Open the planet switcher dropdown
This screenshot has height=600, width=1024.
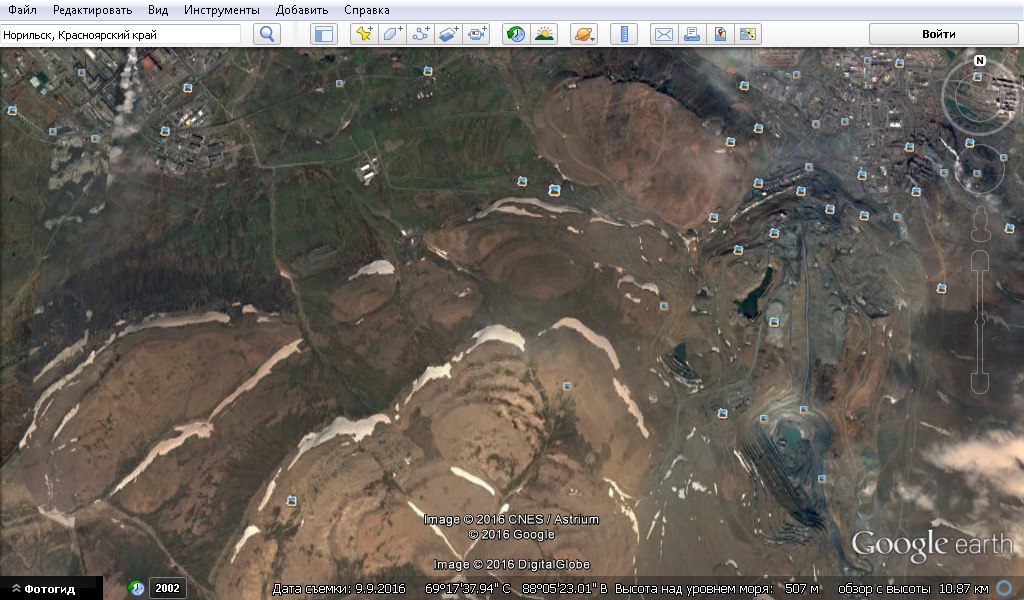coord(584,34)
